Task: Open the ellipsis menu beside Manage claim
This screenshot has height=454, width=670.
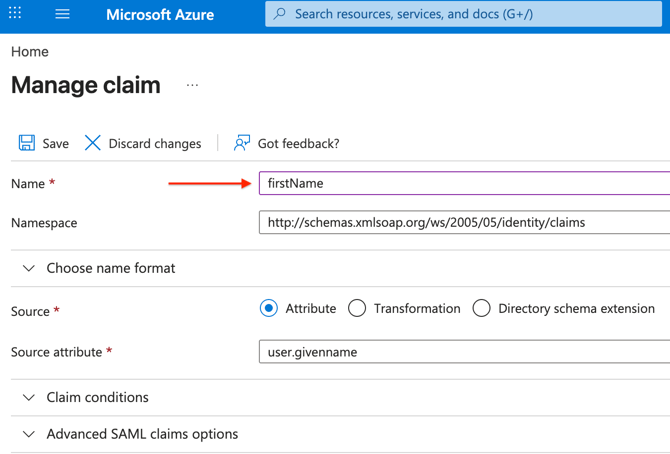Action: coord(192,86)
